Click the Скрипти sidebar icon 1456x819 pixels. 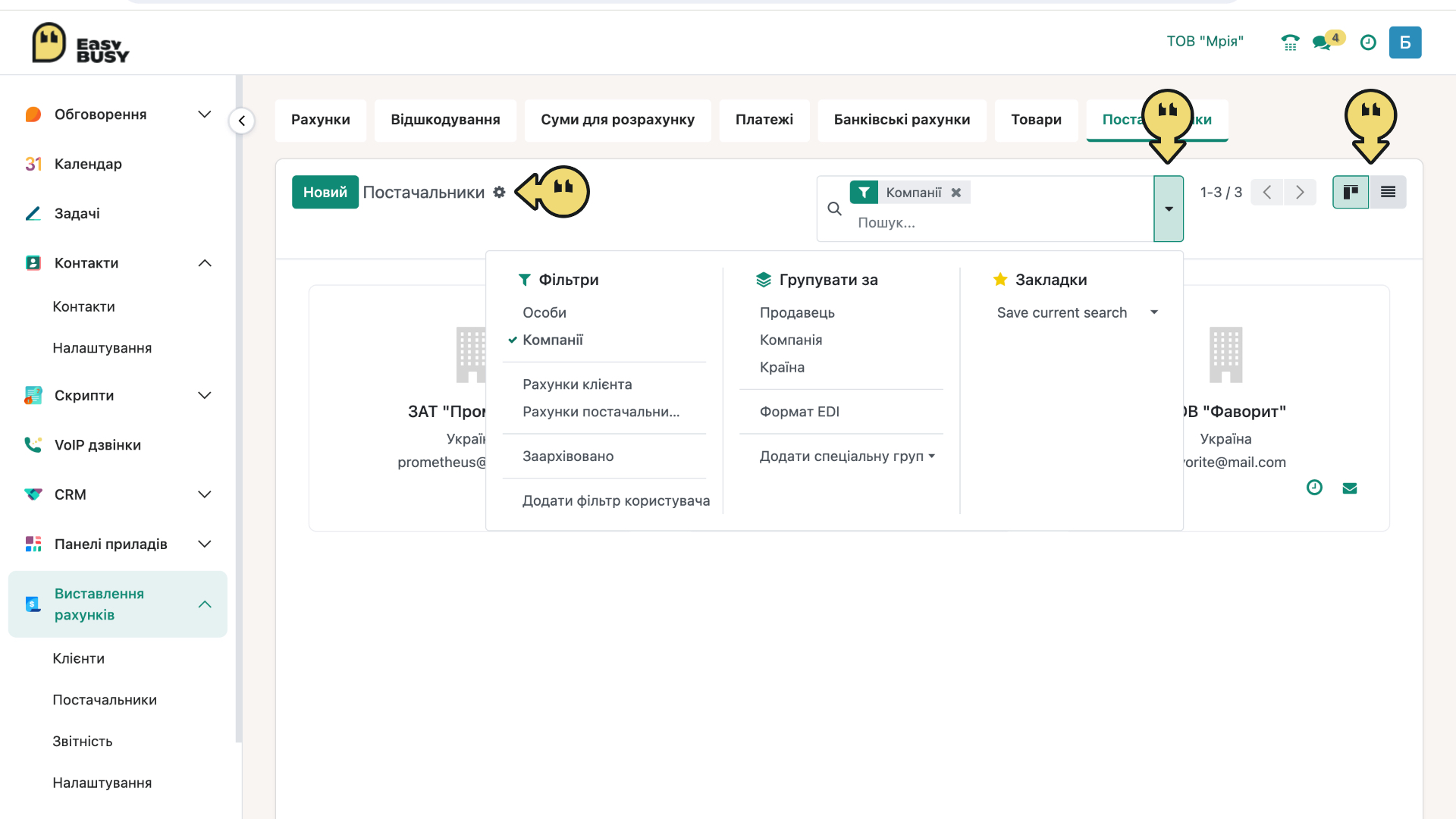(33, 395)
